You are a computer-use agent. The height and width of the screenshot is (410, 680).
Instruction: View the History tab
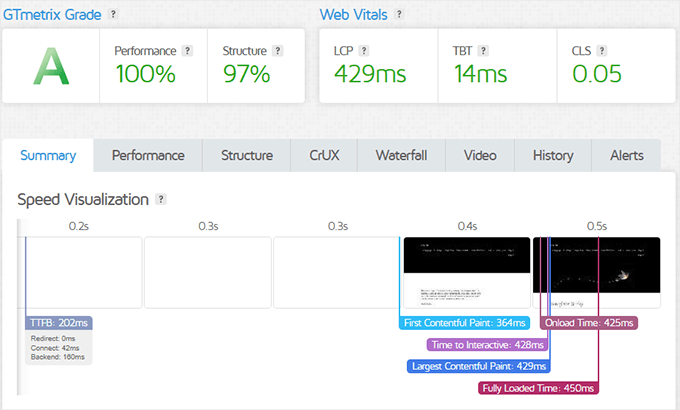point(553,156)
